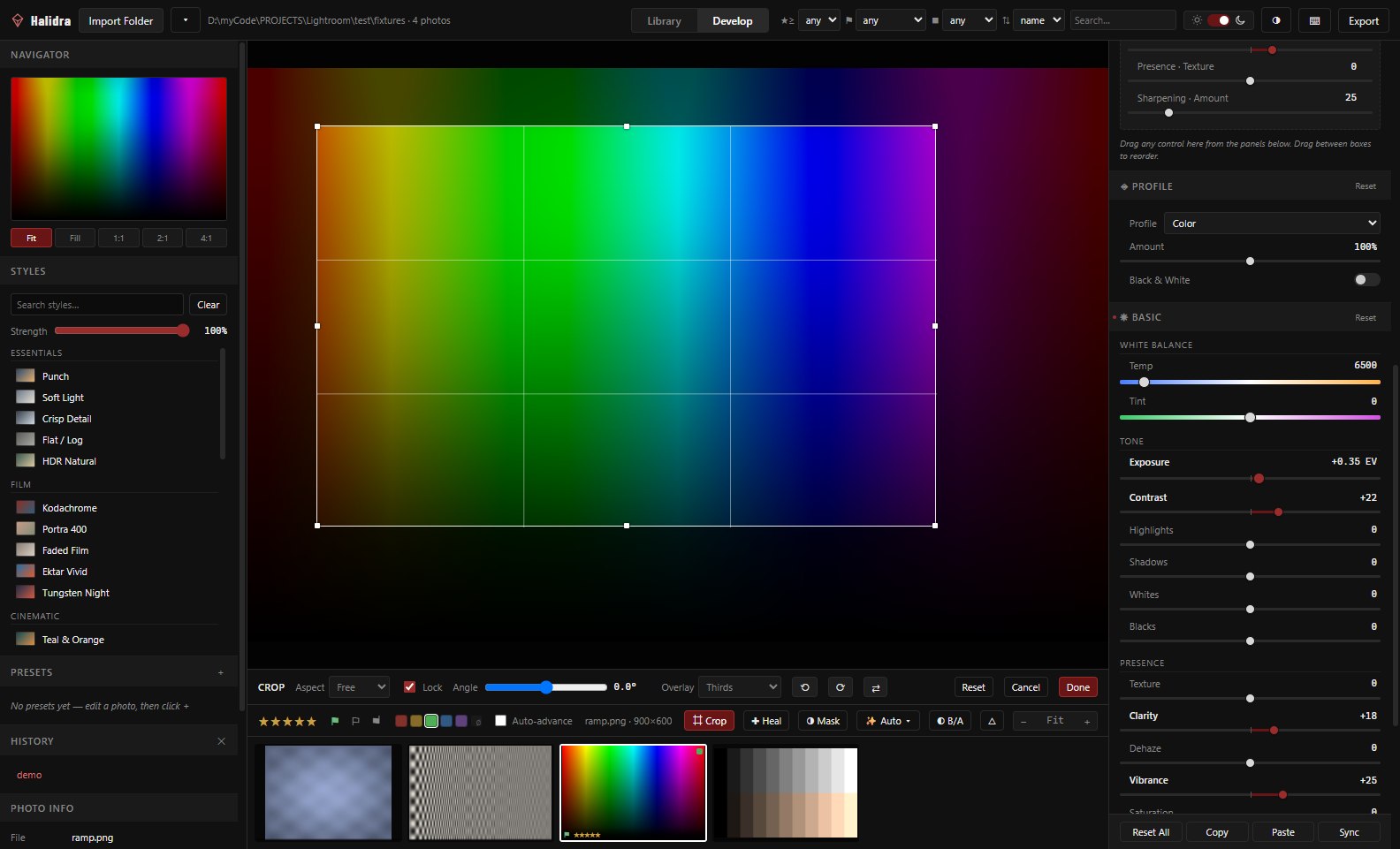Click the Import Folder button
This screenshot has width=1400, height=849.
[x=121, y=20]
